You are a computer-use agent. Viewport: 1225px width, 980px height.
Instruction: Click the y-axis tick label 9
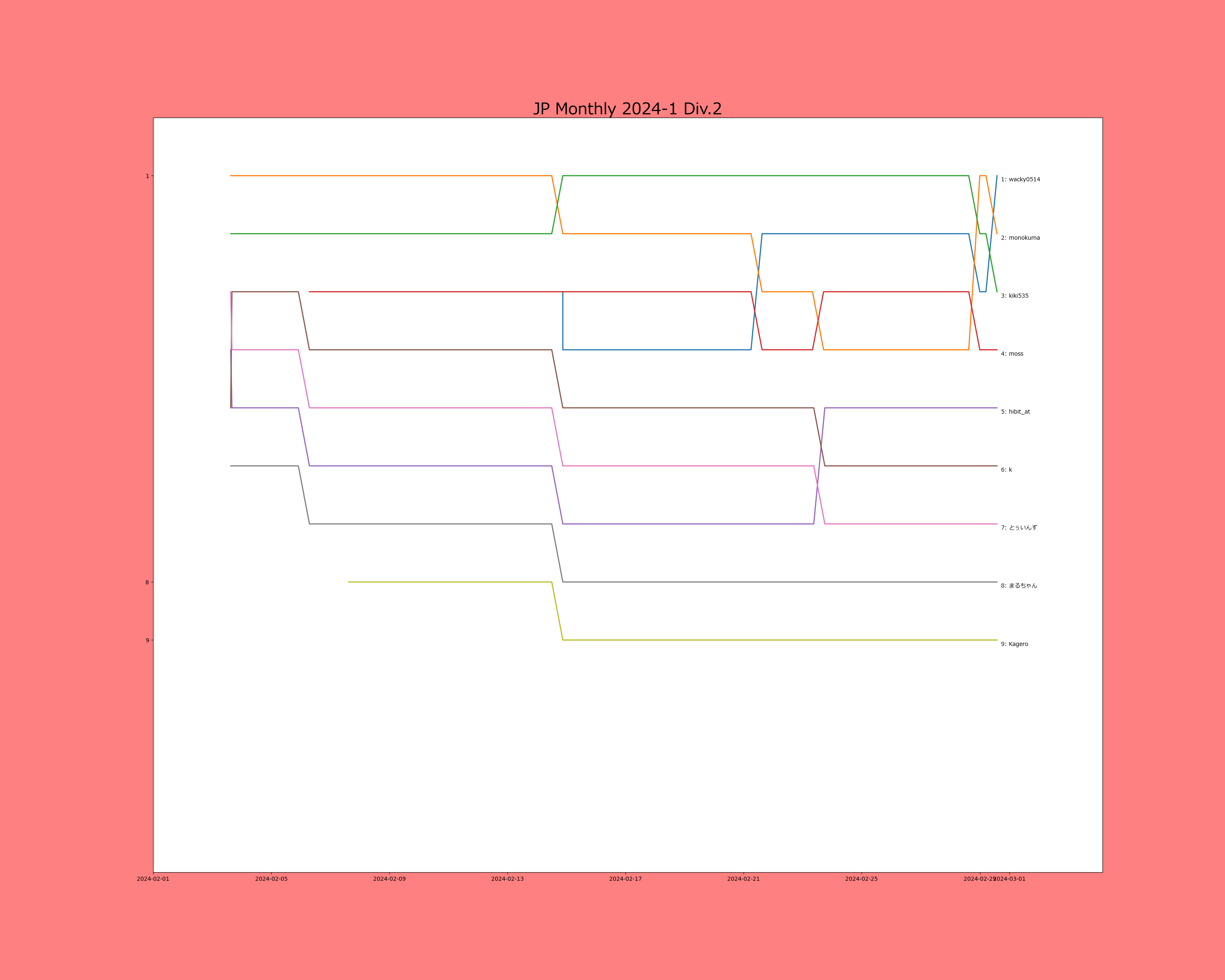147,640
